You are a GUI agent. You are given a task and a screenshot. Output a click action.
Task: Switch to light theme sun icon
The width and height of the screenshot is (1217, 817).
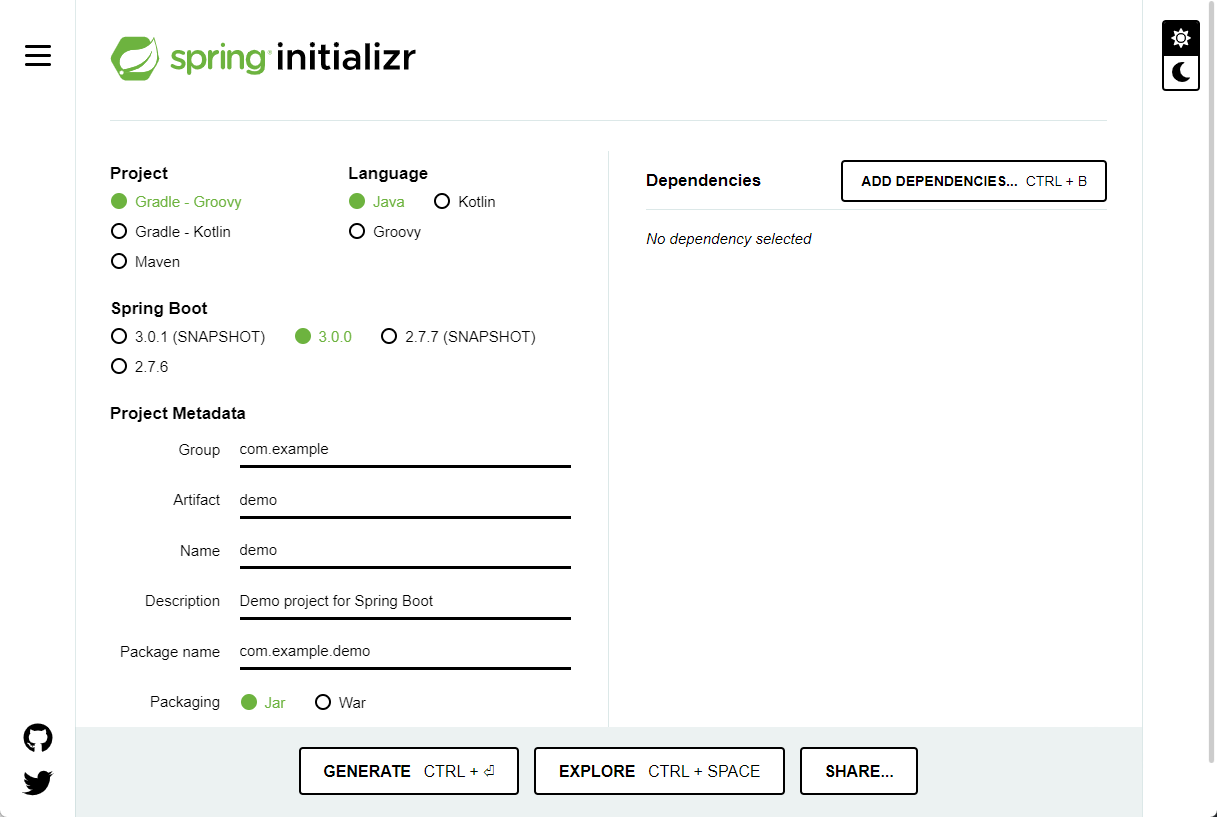[1181, 38]
